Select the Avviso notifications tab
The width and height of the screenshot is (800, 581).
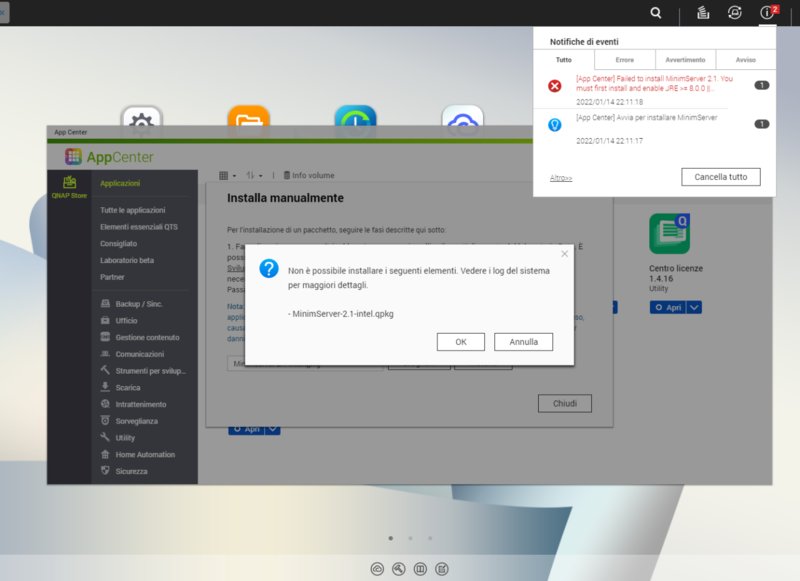pyautogui.click(x=746, y=60)
